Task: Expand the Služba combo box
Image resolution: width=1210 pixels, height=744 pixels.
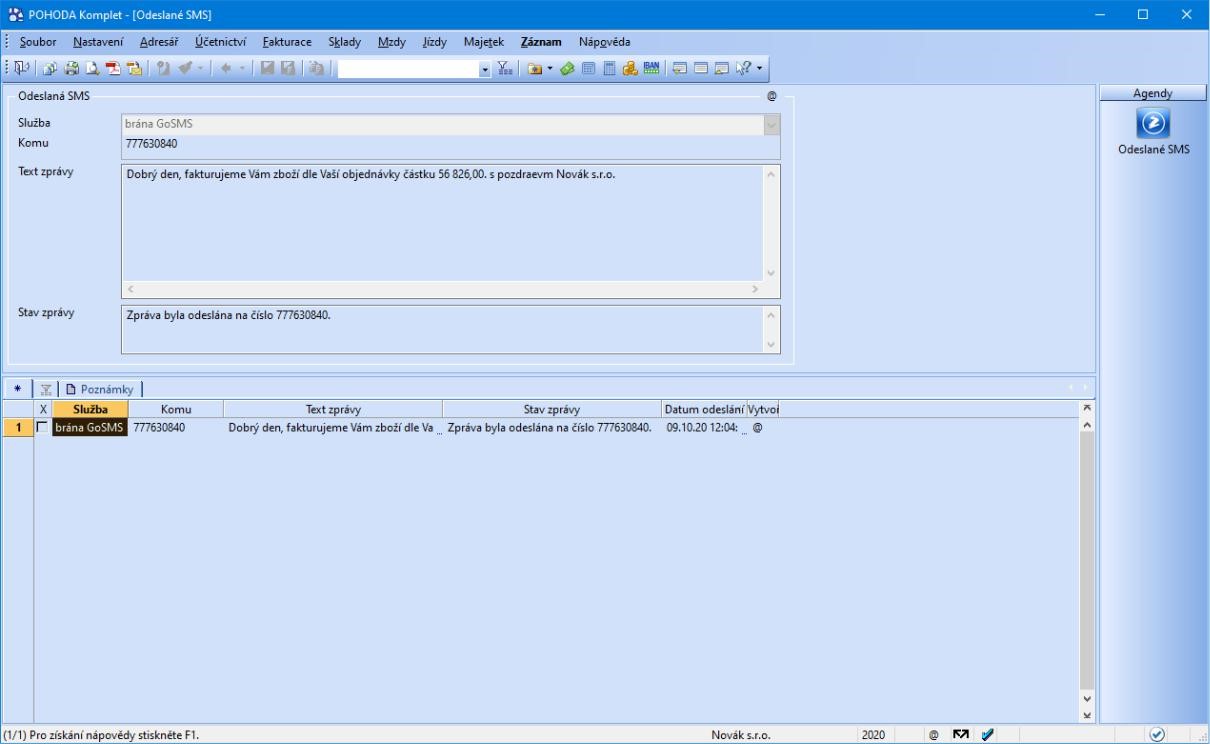Action: click(771, 124)
